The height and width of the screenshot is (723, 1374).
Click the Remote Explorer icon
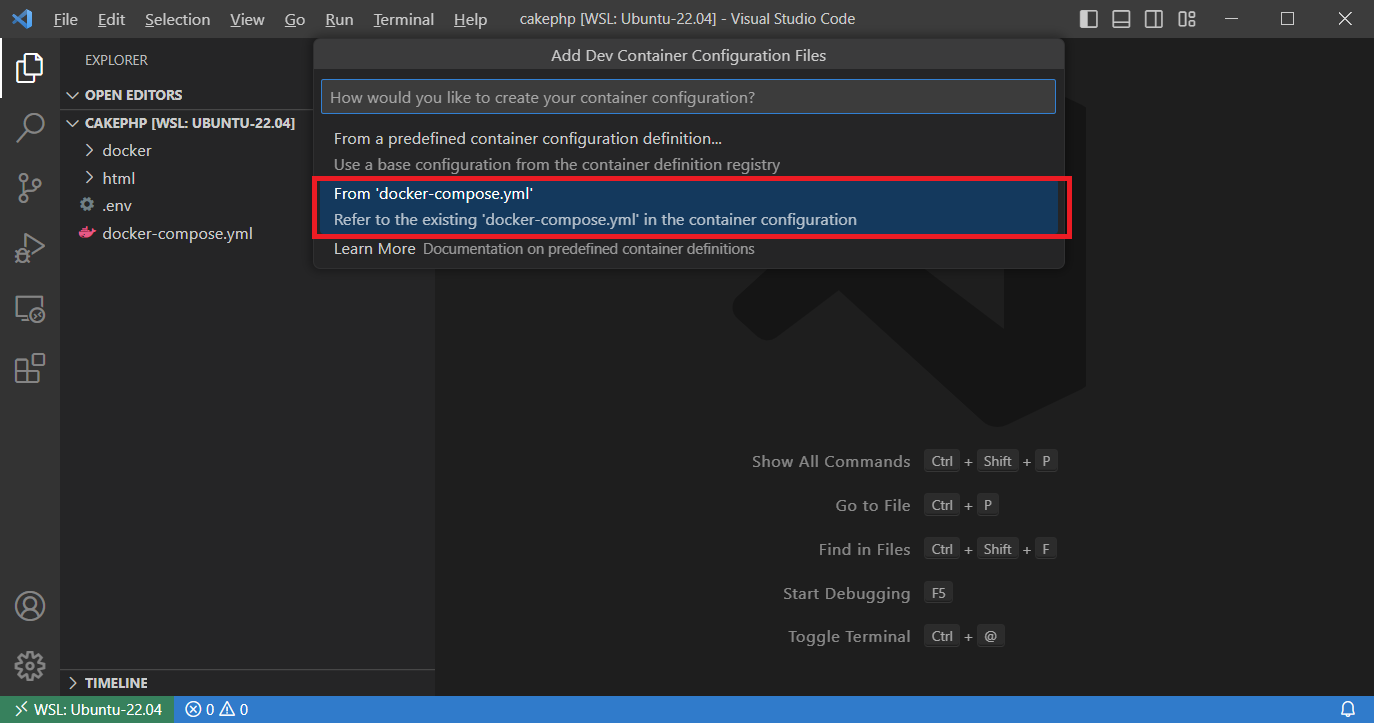(x=29, y=309)
